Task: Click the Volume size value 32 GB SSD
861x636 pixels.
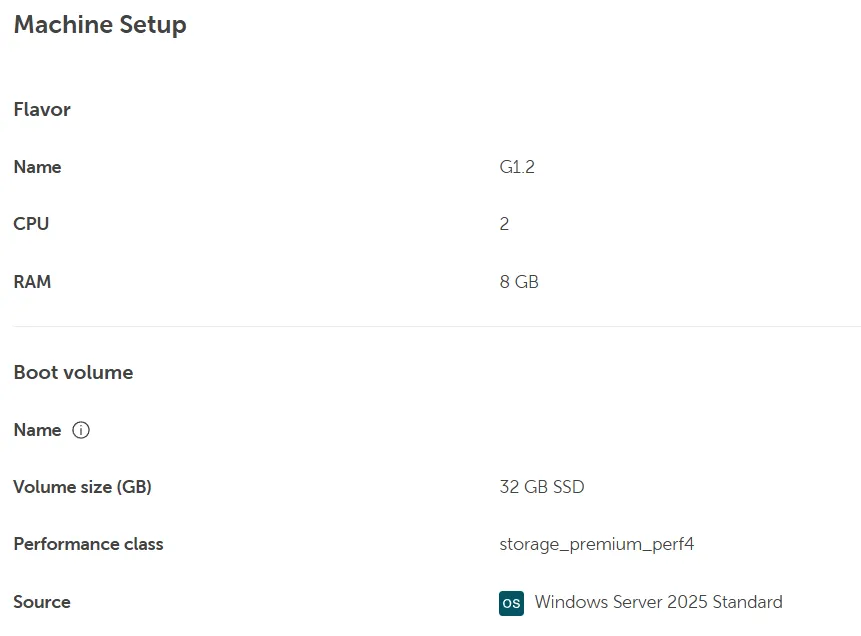Action: point(542,487)
